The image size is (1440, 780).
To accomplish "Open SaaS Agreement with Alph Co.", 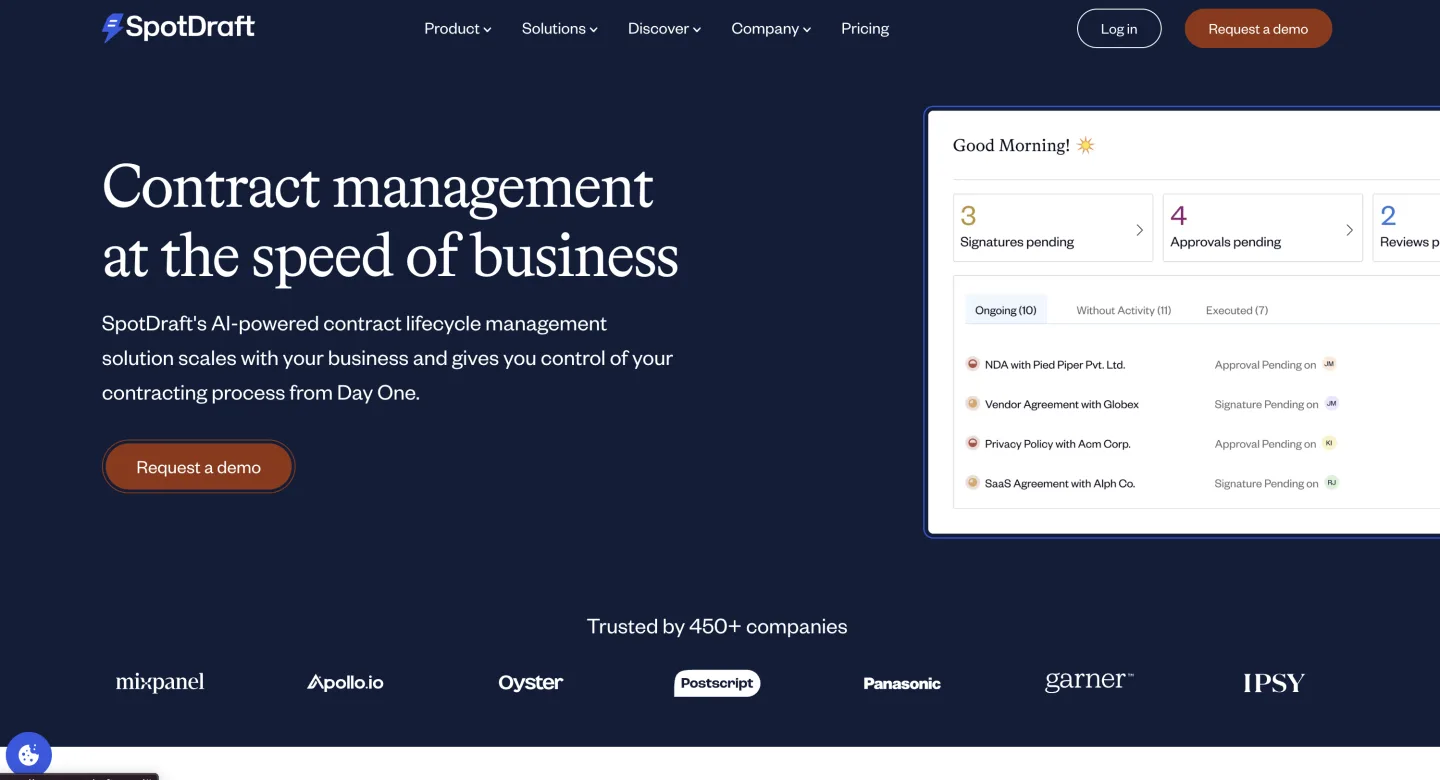I will point(1060,484).
